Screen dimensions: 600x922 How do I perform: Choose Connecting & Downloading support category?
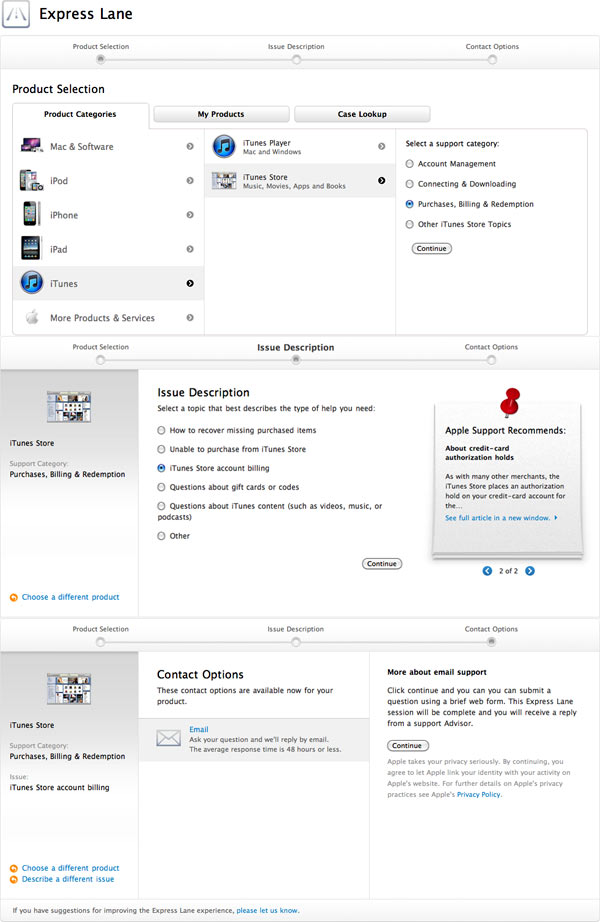click(x=410, y=184)
